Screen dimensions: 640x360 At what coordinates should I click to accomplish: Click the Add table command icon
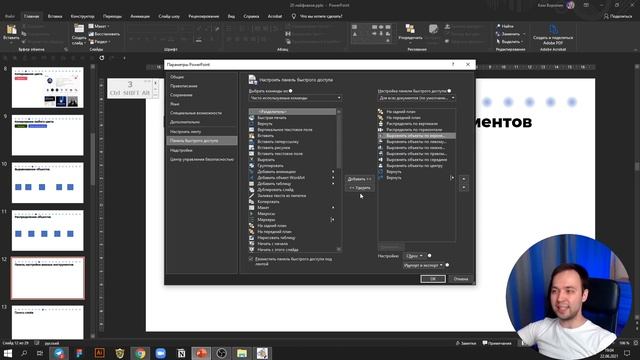coord(252,184)
